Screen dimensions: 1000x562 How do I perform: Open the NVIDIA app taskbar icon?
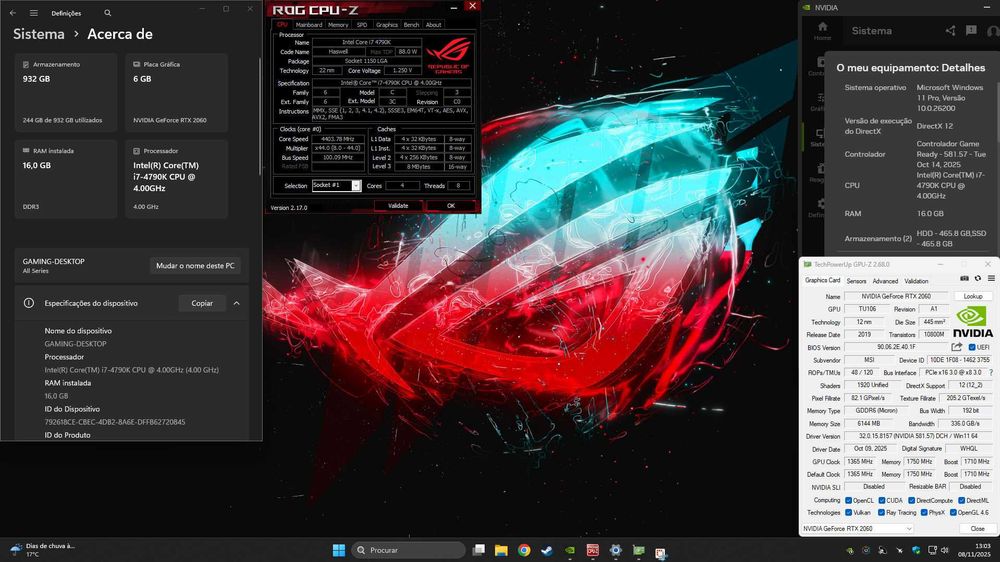pyautogui.click(x=570, y=550)
